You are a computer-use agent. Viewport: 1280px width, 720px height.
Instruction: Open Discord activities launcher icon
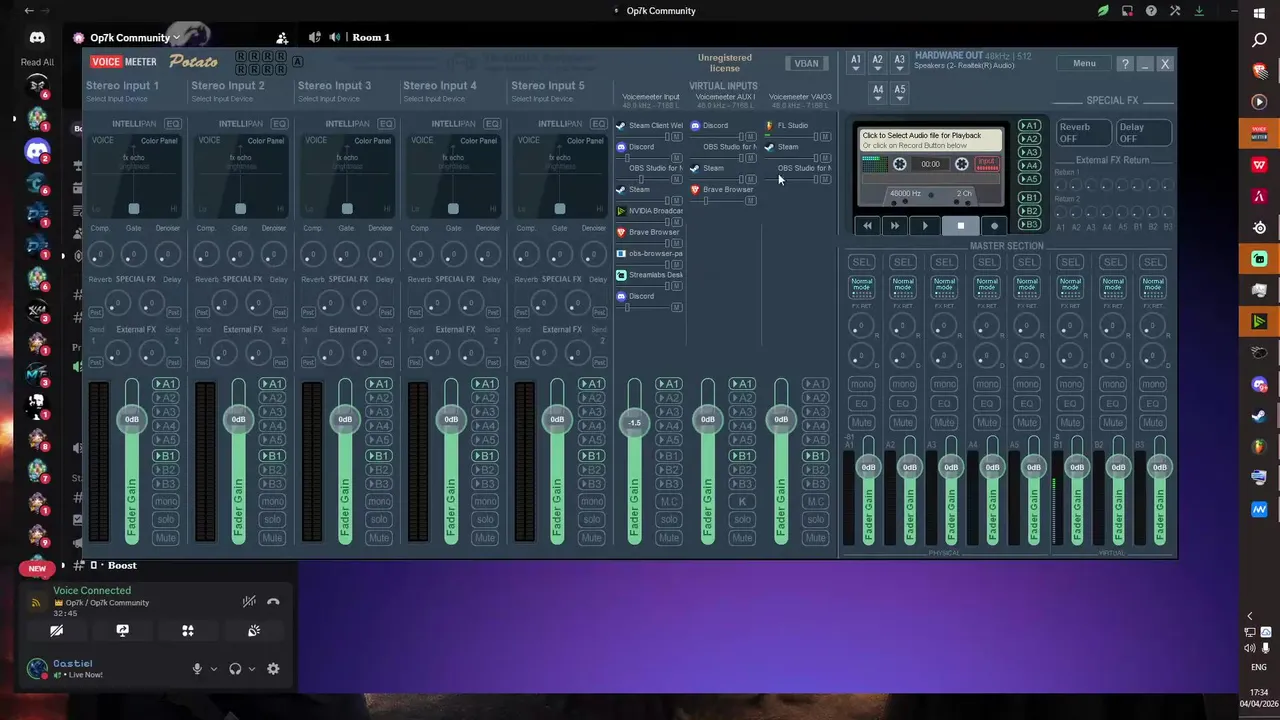188,631
